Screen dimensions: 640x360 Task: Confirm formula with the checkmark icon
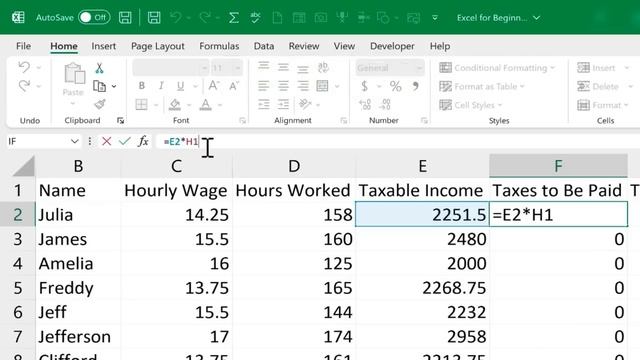[124, 141]
